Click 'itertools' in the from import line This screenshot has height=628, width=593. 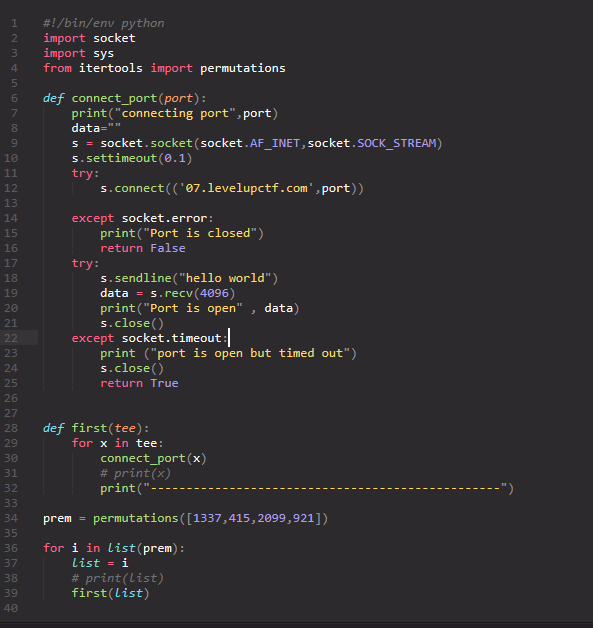[x=111, y=68]
